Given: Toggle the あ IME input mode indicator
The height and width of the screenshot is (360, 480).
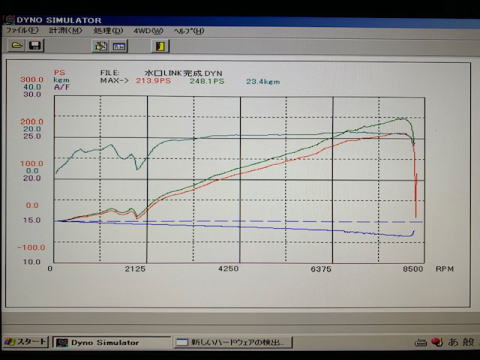Looking at the screenshot, I should tap(453, 342).
